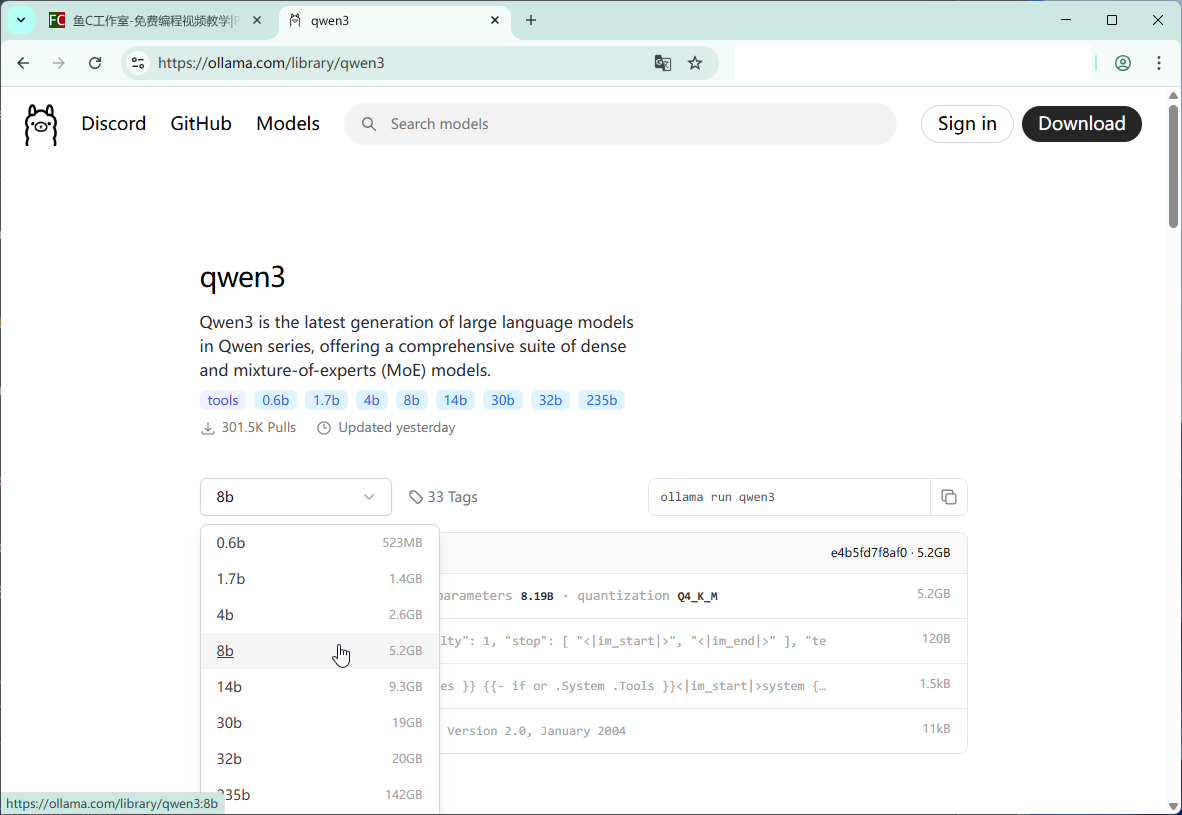Viewport: 1182px width, 815px height.
Task: Click the 1.7b tag badge
Action: coord(326,400)
